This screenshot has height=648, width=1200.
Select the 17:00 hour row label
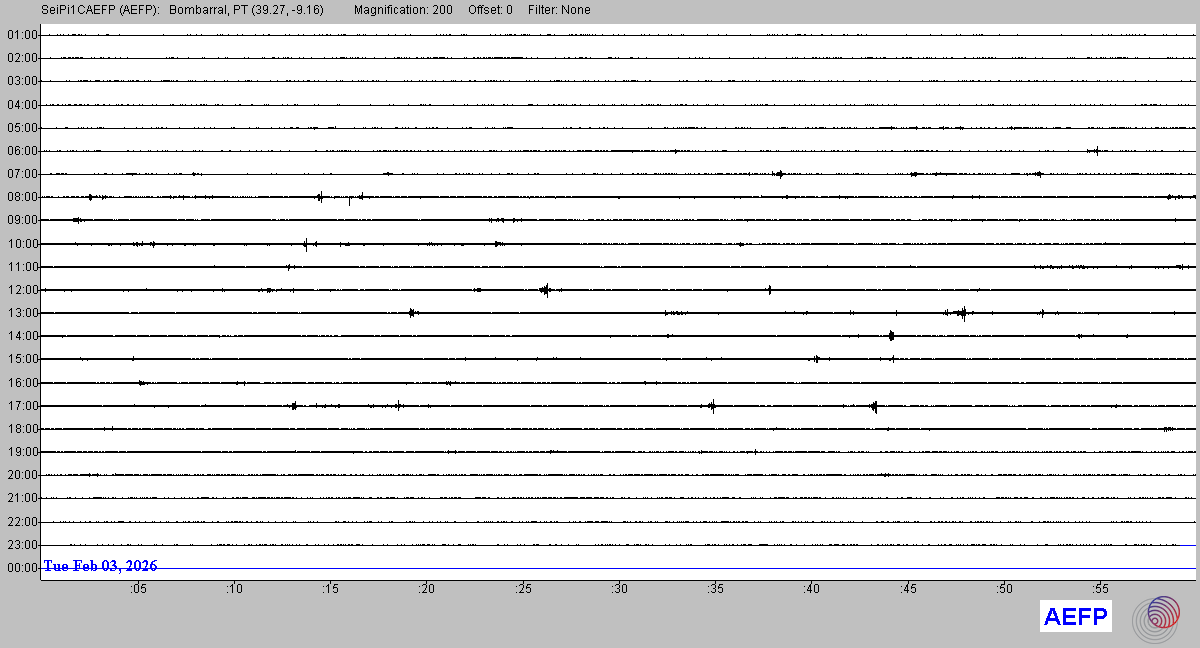[22, 406]
